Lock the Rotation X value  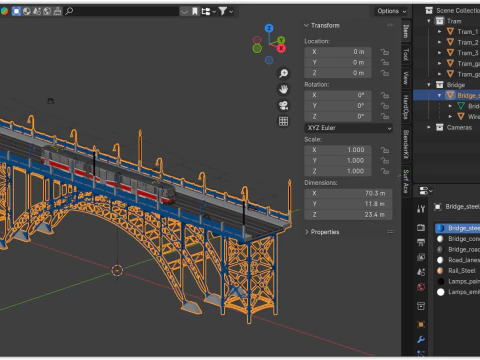coord(385,95)
